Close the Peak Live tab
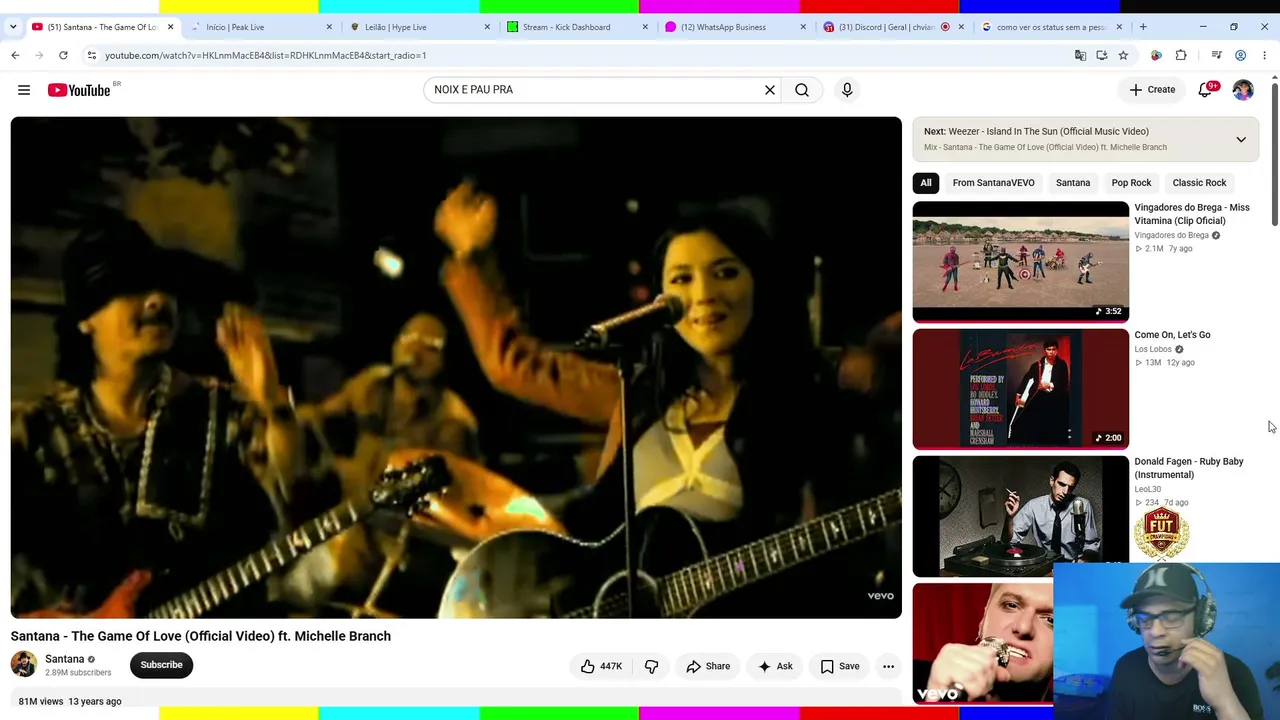 click(x=329, y=27)
